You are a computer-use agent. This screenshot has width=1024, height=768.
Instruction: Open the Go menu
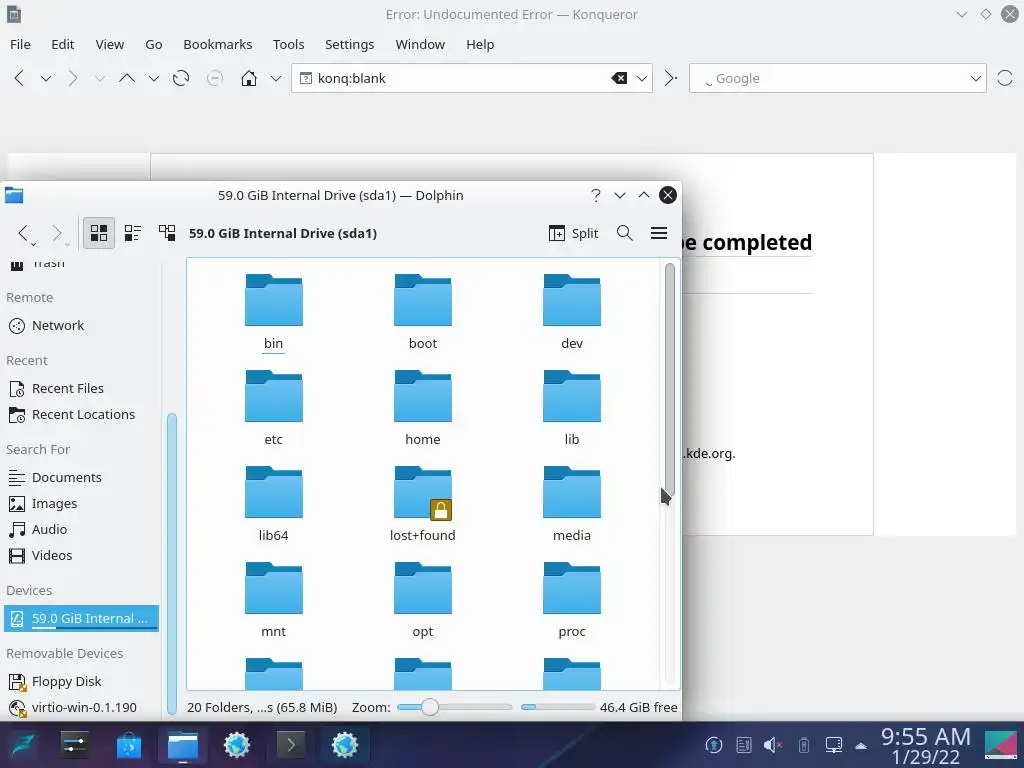pos(153,44)
